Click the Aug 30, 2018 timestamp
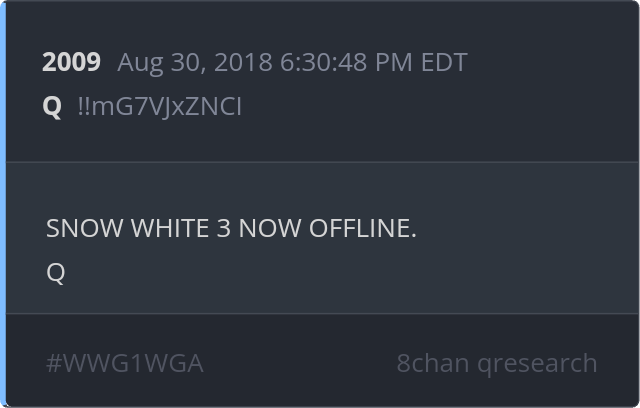This screenshot has width=640, height=408. coord(292,63)
